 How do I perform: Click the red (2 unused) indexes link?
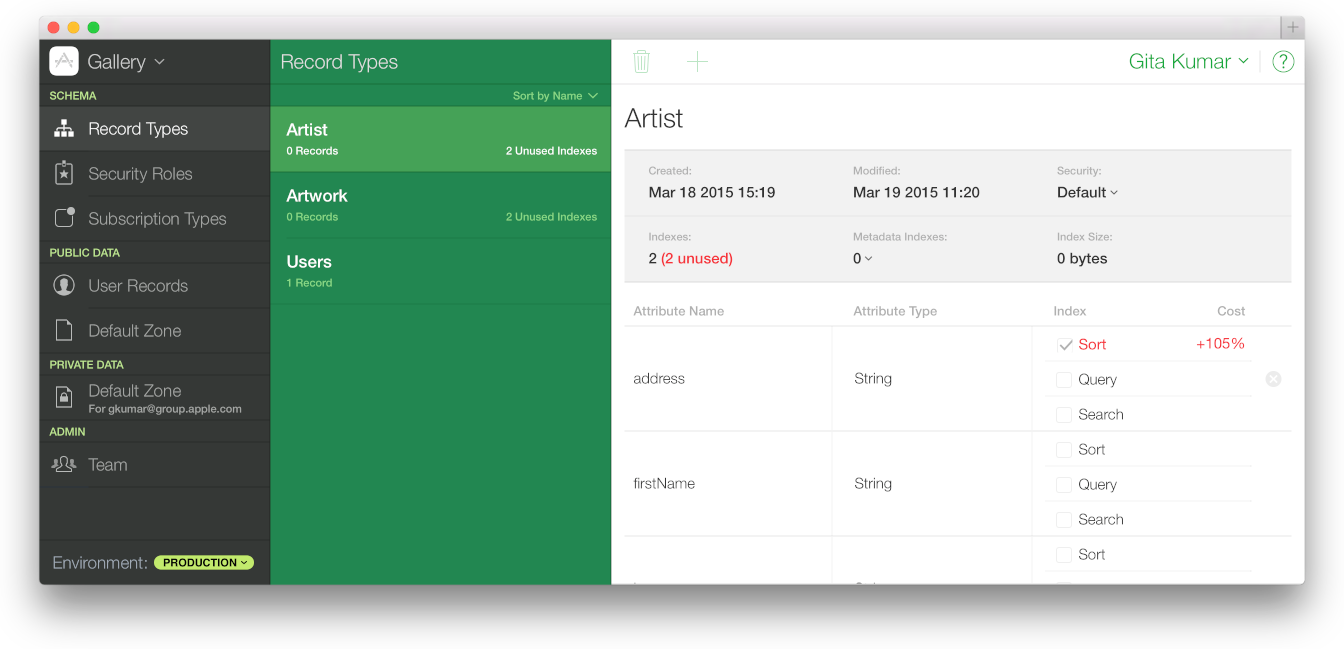click(x=688, y=258)
